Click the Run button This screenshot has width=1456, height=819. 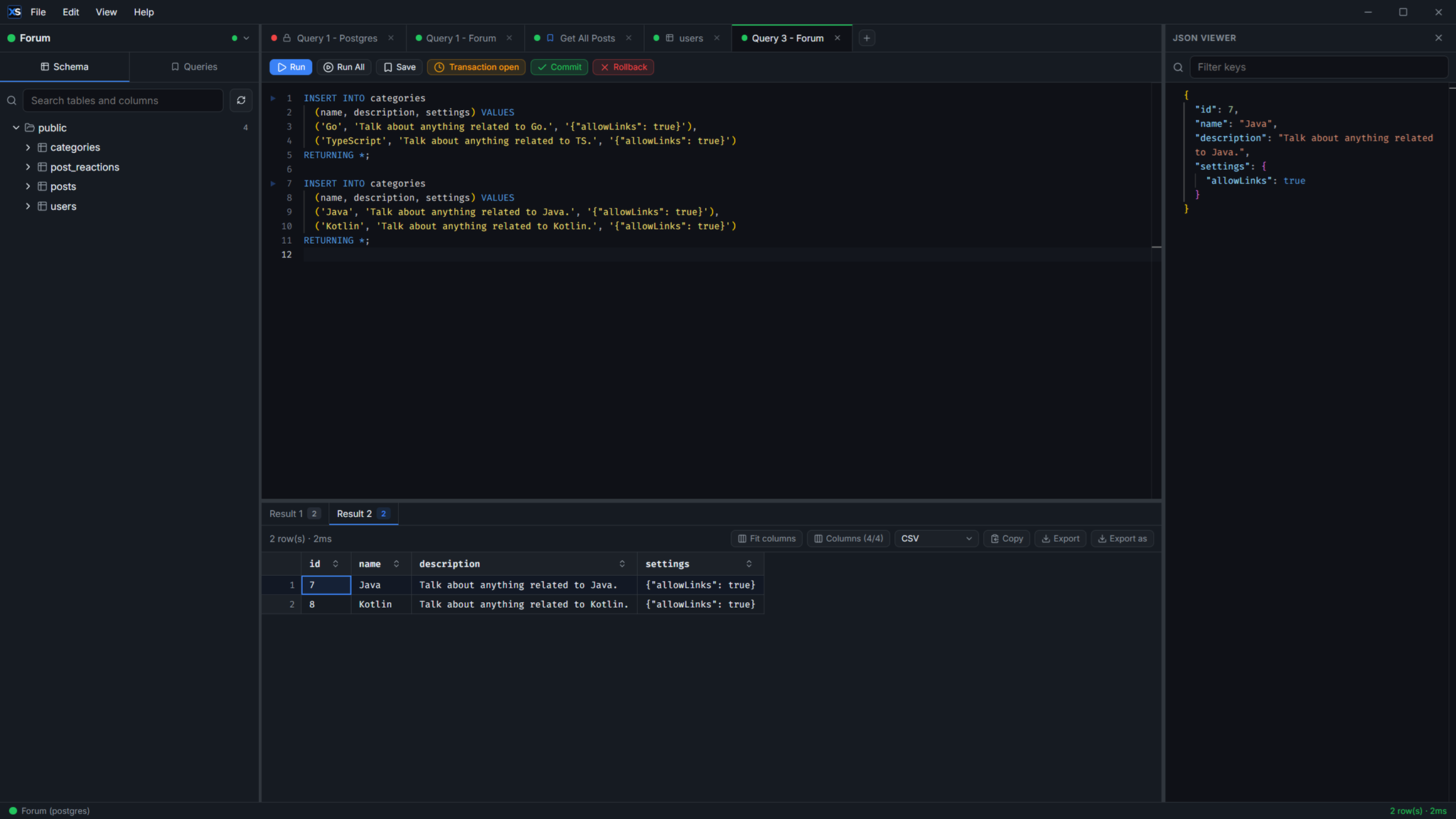pos(291,67)
